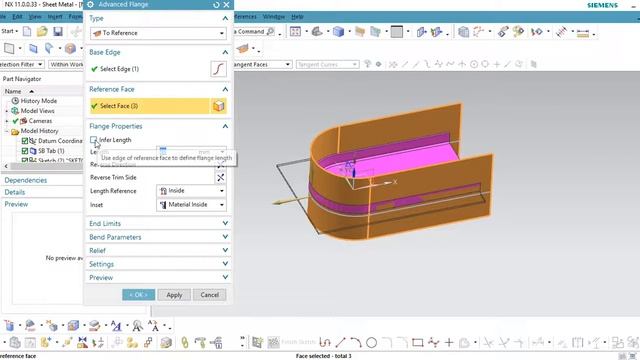
Task: Click the flange feature icon below Command Finder
Action: click(242, 49)
